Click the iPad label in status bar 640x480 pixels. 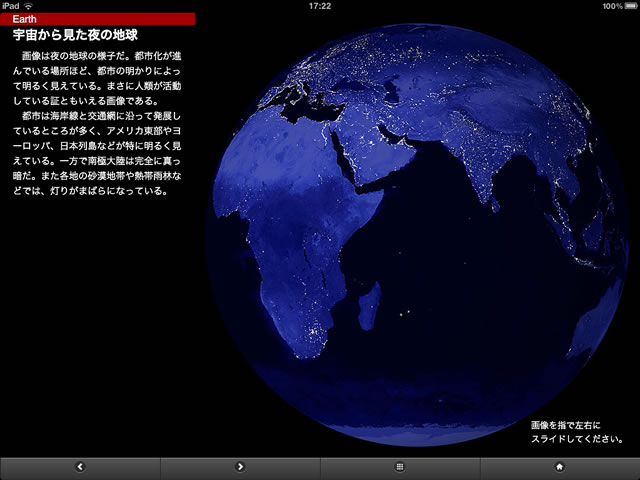tap(11, 6)
